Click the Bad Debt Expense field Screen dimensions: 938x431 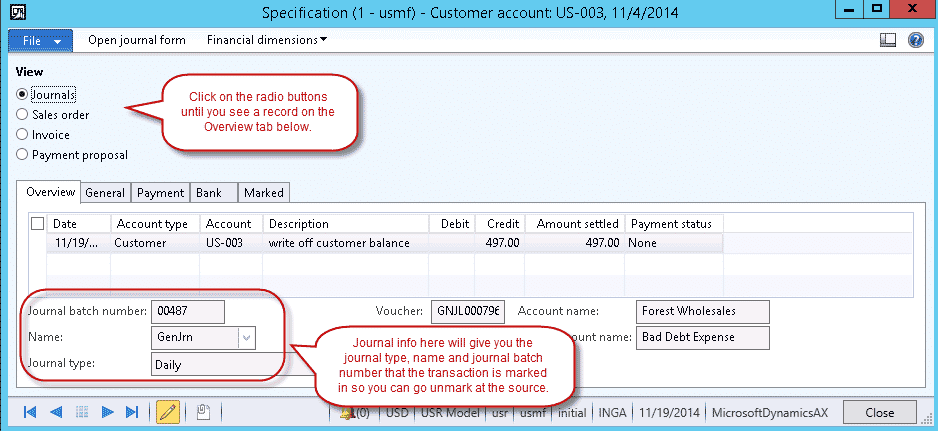click(x=703, y=338)
